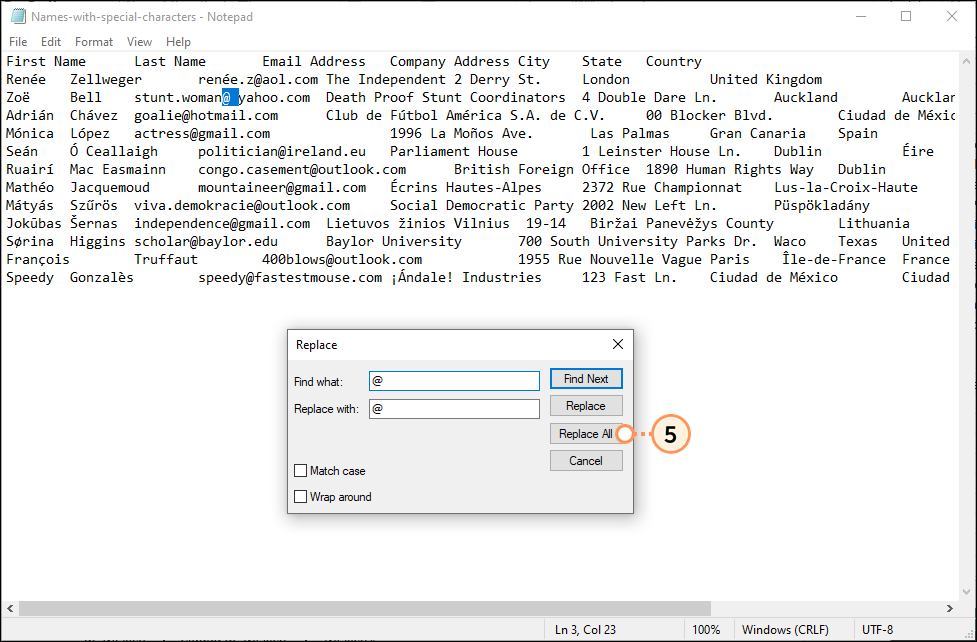Click the text actress@gmail.com
The image size is (977, 642).
[x=203, y=133]
